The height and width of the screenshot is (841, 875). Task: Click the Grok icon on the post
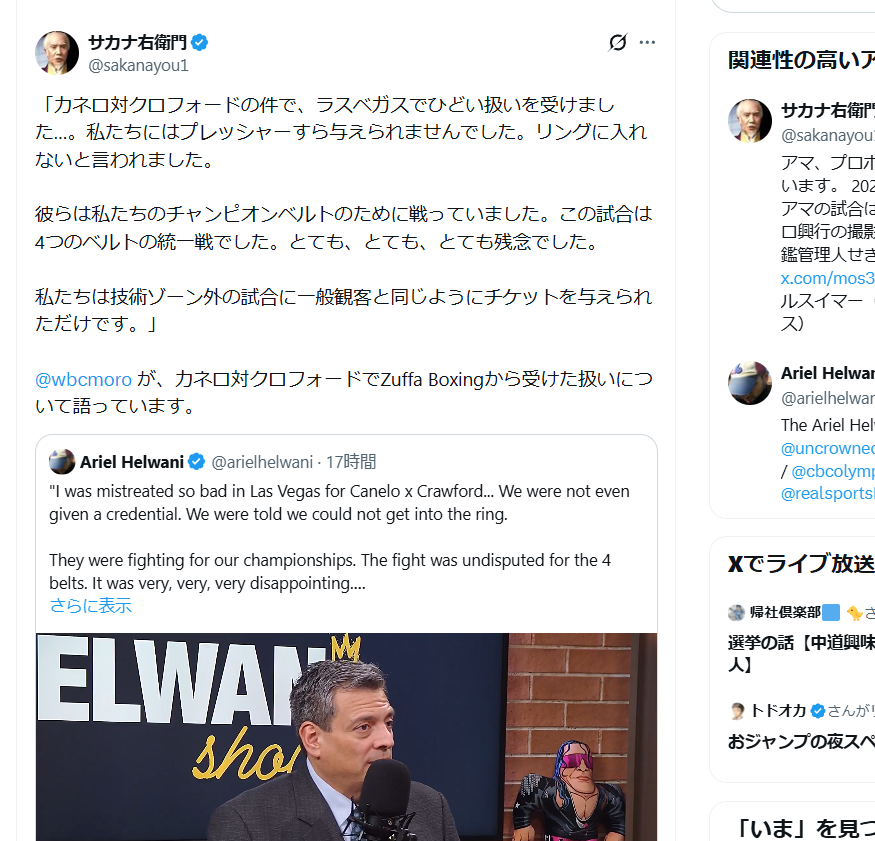pos(618,42)
